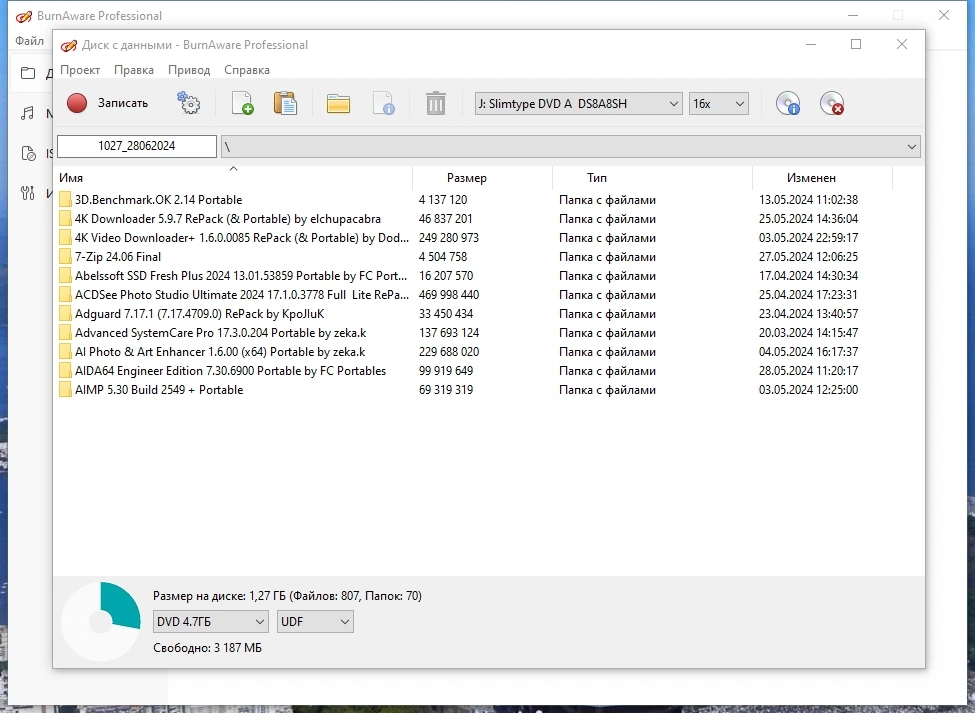The image size is (975, 713).
Task: Open the drive selection dropdown J: Slimtype DVD
Action: coord(578,104)
